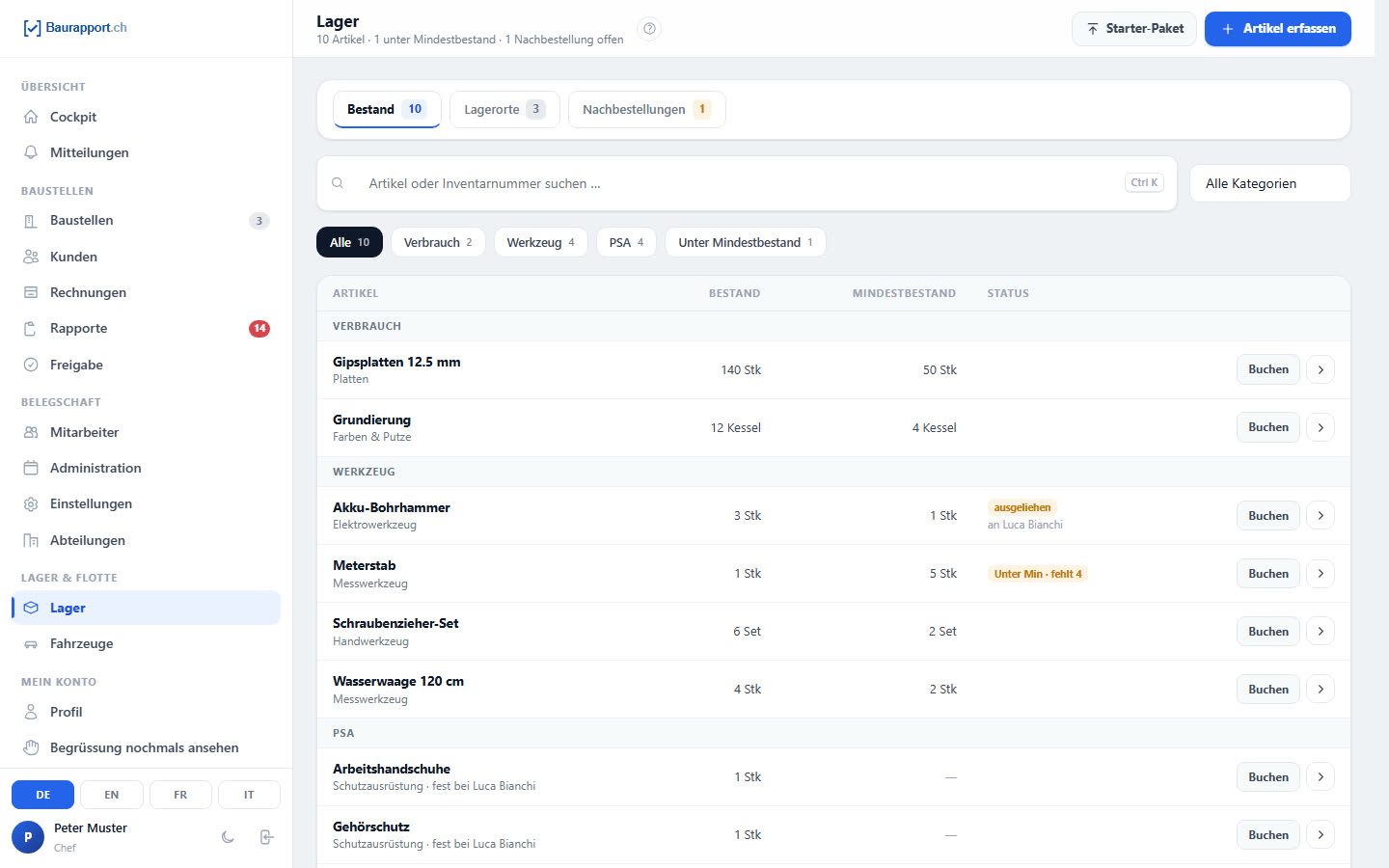
Task: Switch language to IT
Action: [249, 795]
